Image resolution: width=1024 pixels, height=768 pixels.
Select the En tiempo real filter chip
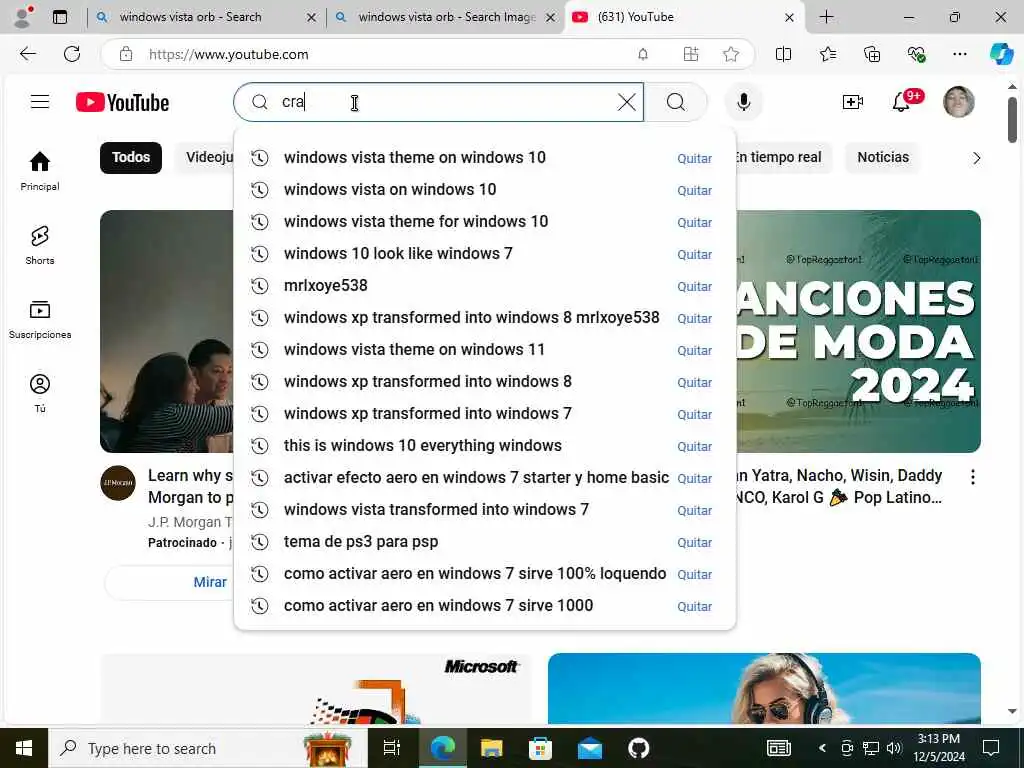[782, 157]
